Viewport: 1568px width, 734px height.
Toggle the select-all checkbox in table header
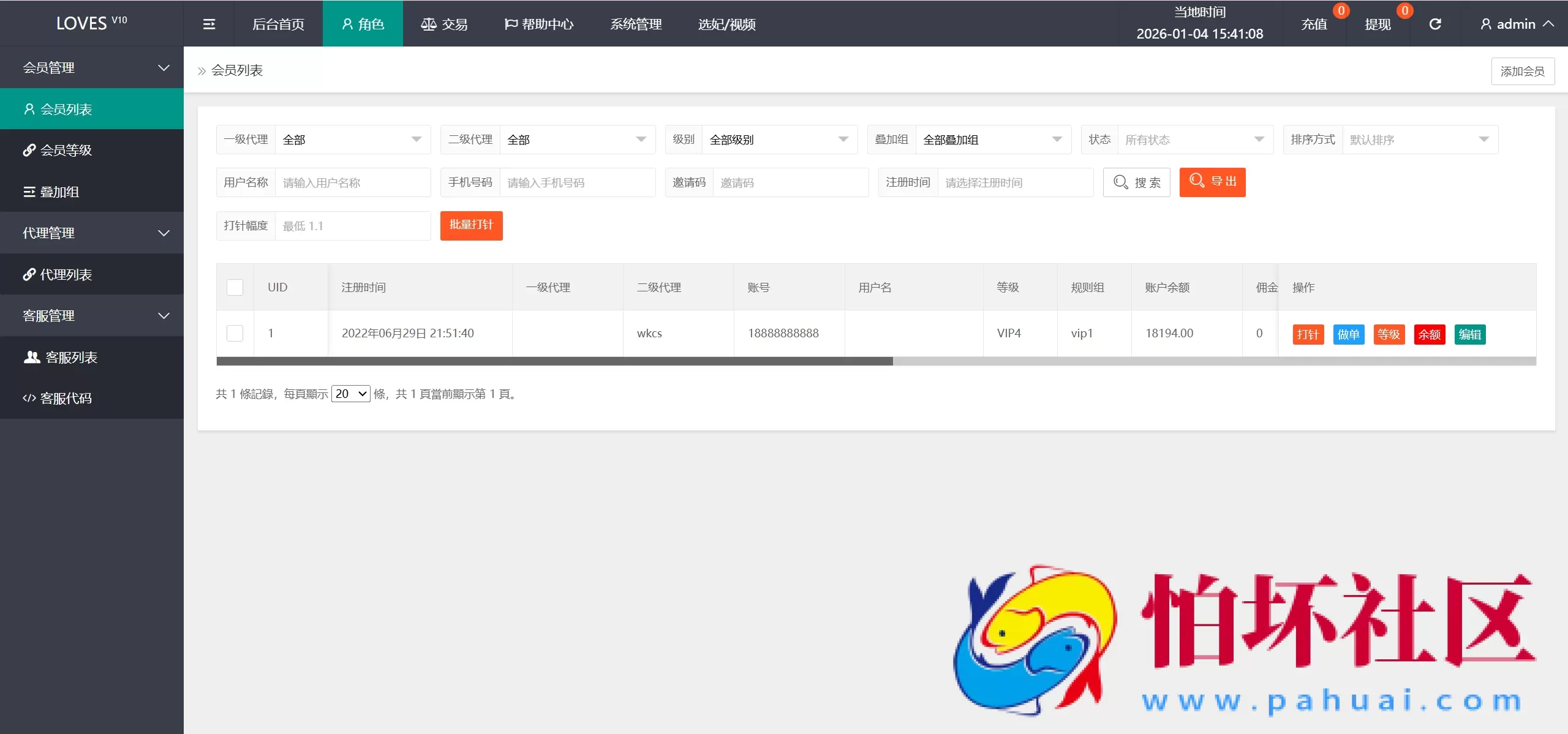point(235,286)
